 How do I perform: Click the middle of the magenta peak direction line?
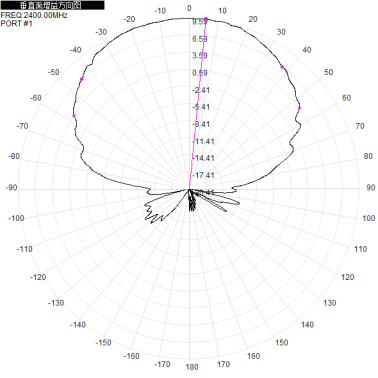[x=198, y=104]
